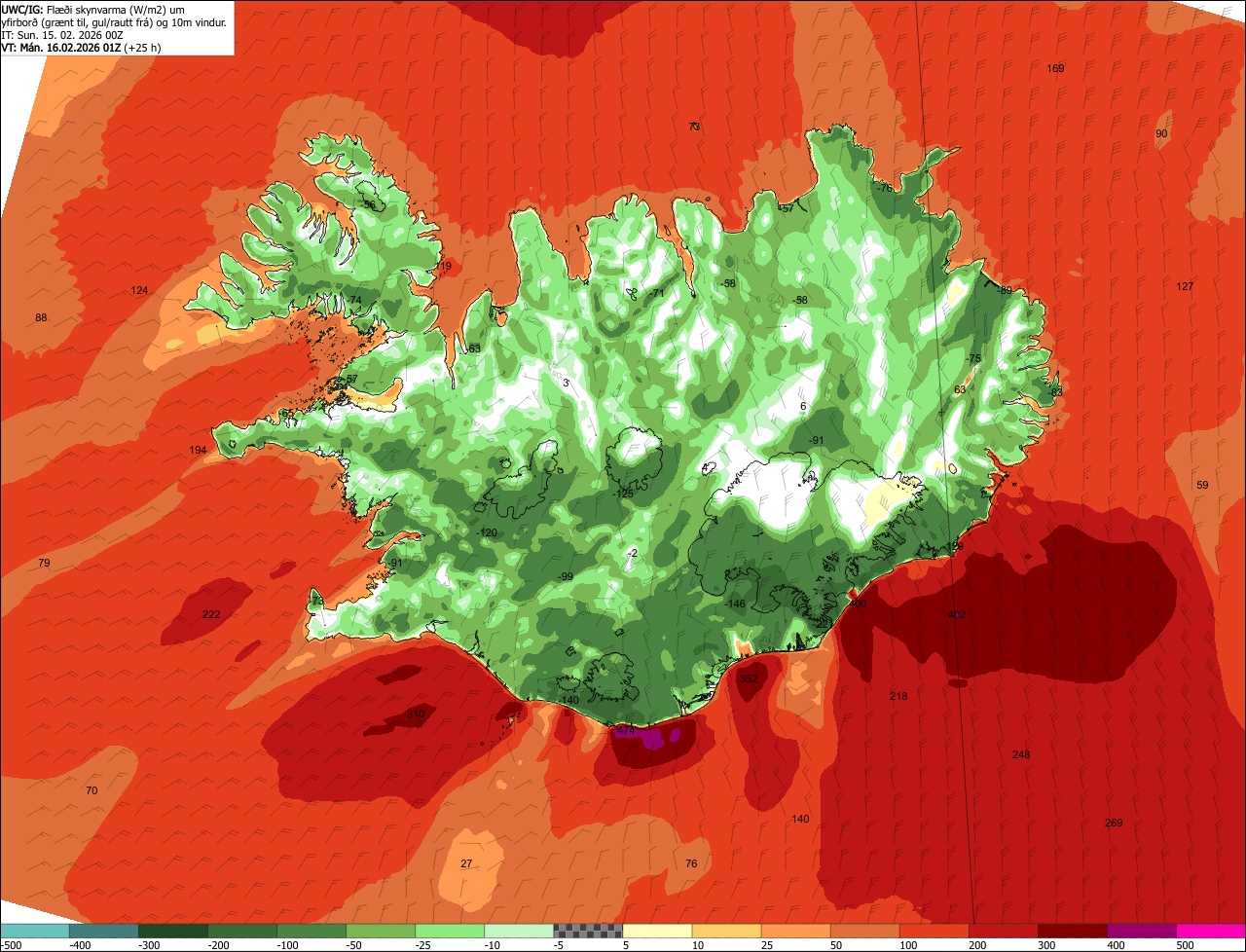
Task: Click the map value "-146"
Action: [736, 604]
